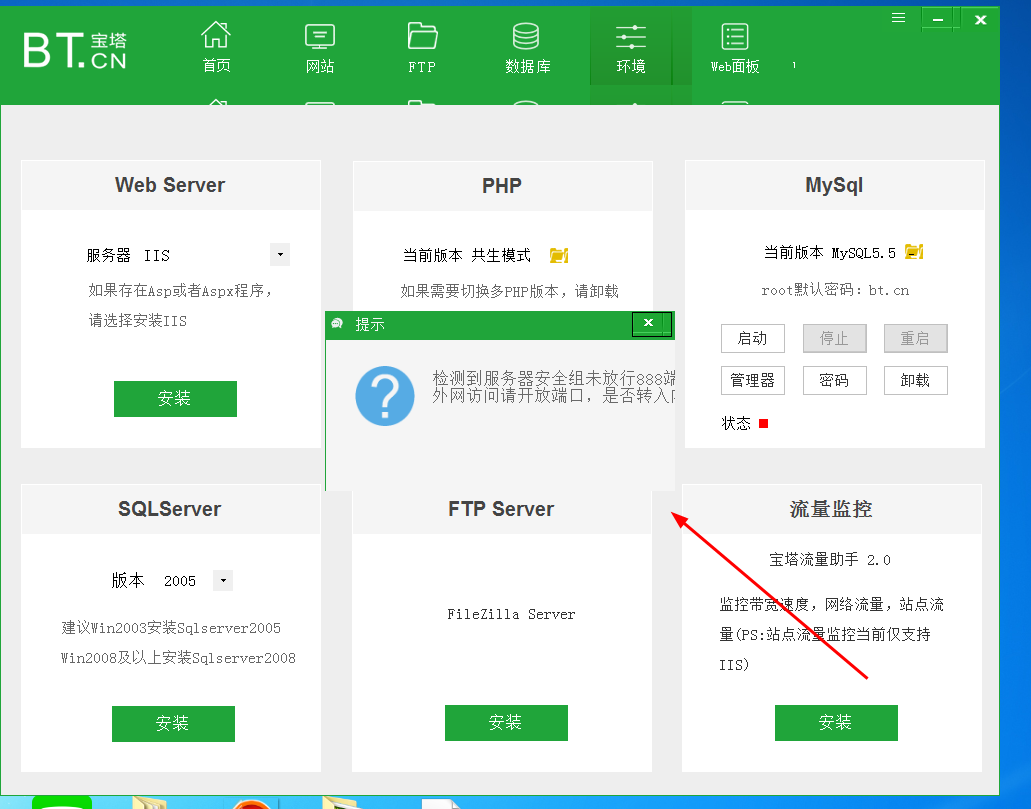The image size is (1031, 809).
Task: Click the MySql card header
Action: [834, 185]
